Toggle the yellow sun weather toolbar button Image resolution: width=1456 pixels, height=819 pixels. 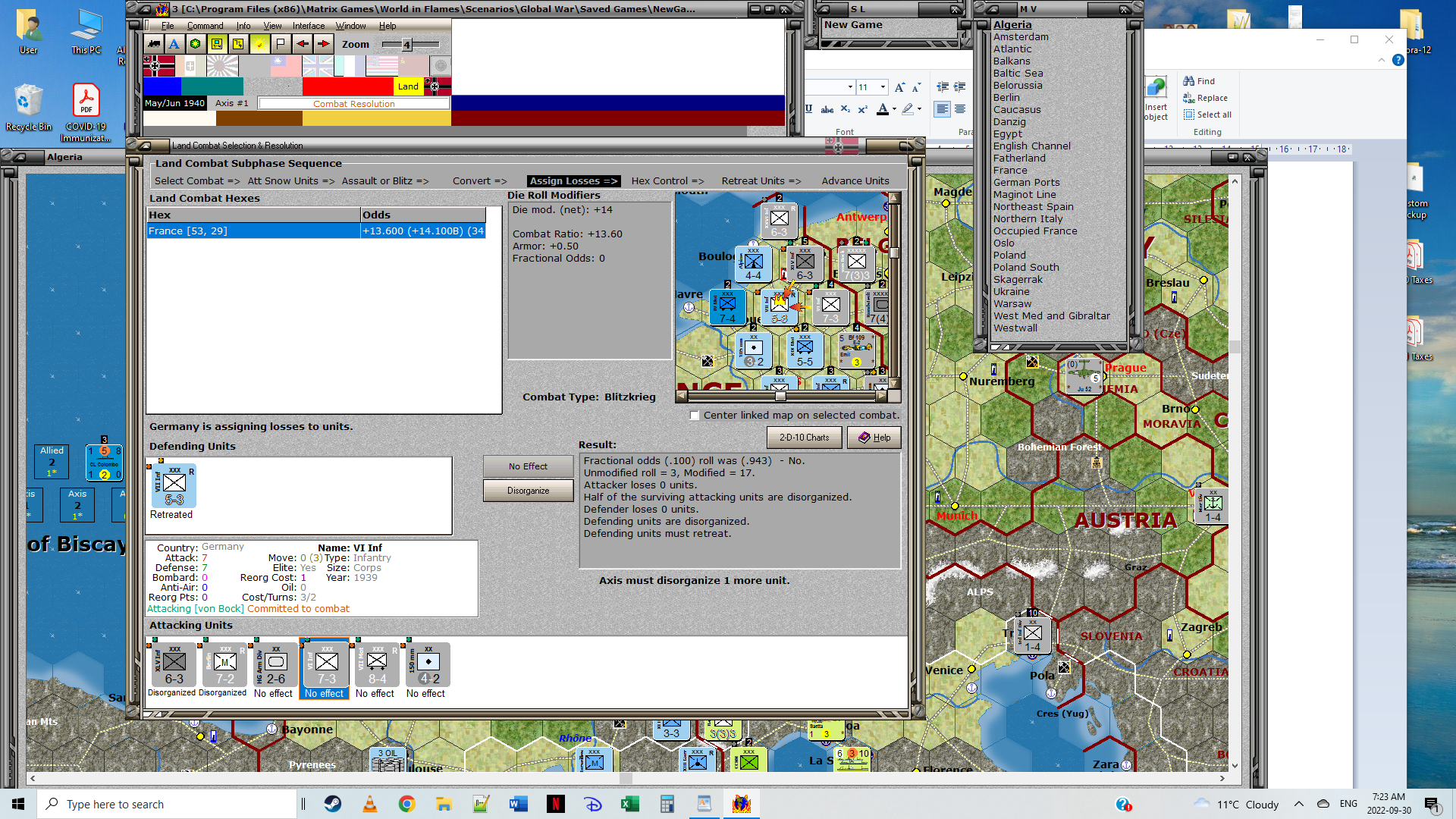click(x=259, y=44)
